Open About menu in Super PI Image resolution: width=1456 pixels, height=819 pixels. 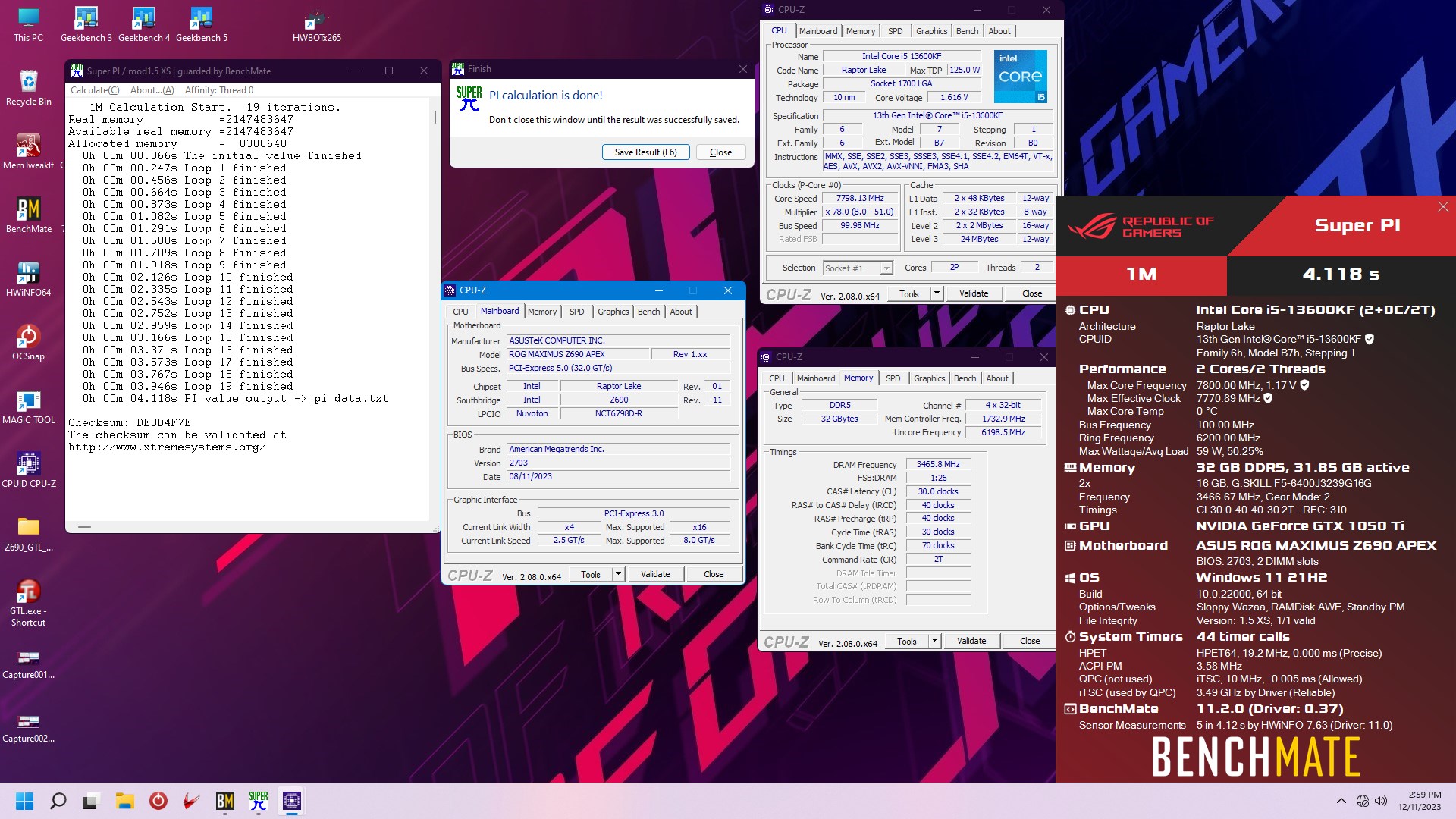(x=152, y=90)
